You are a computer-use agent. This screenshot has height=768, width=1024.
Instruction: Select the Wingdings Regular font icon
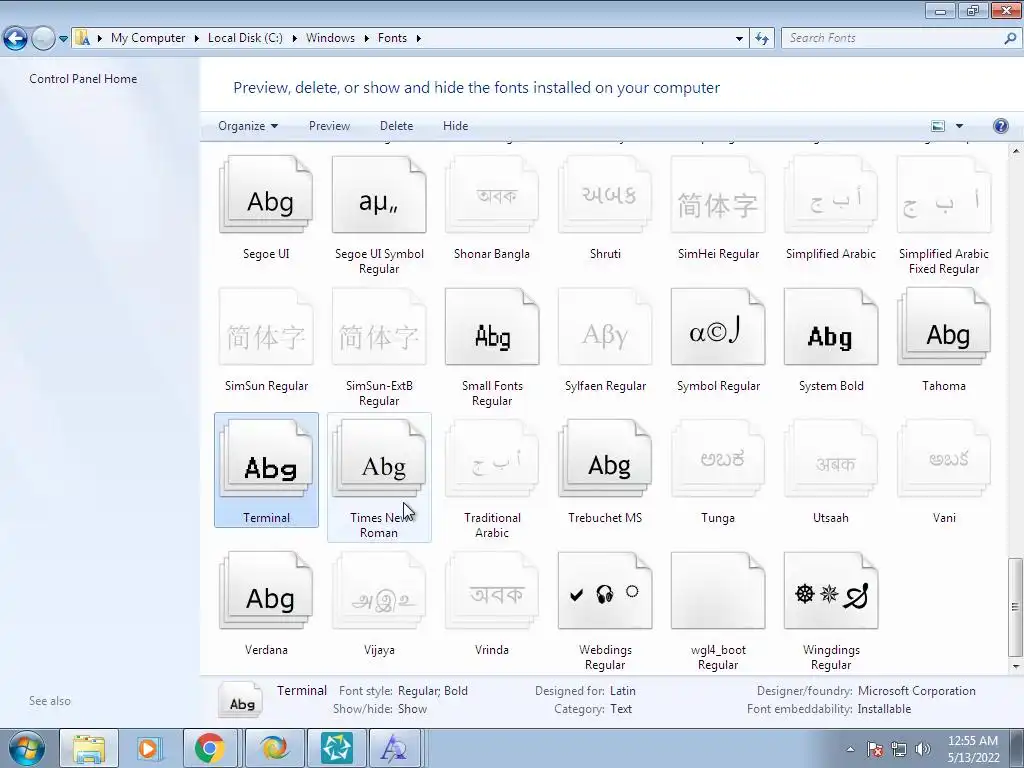(831, 590)
